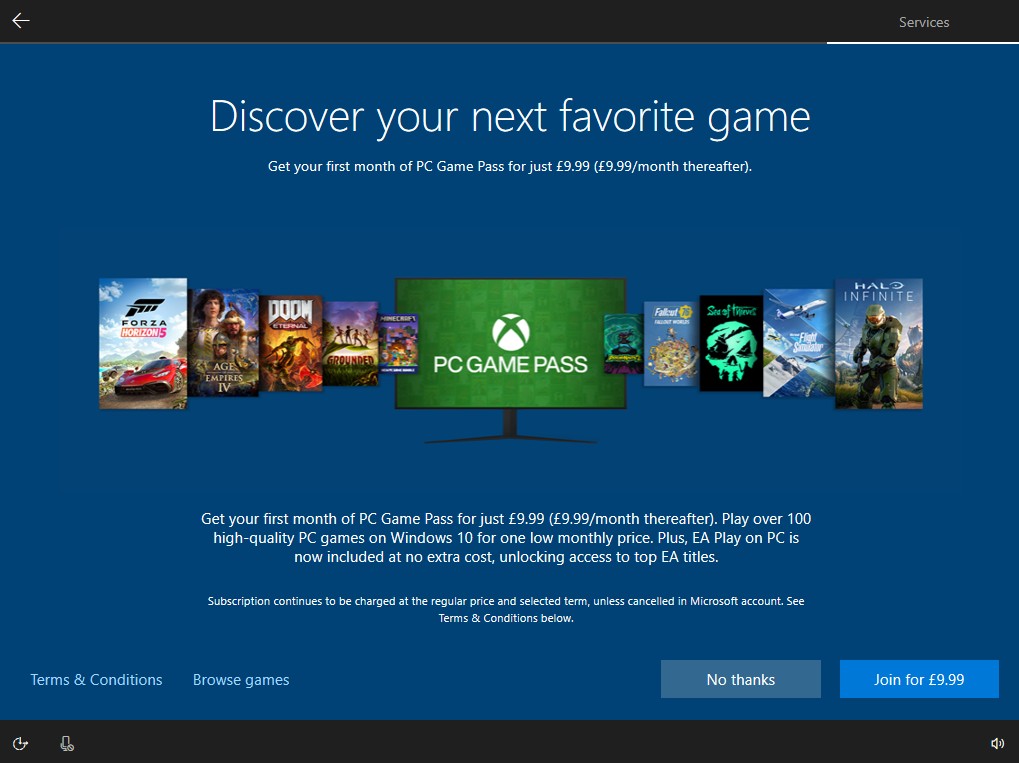Open the Ease of Access icon
Screen dimensions: 1019x763
pos(20,743)
